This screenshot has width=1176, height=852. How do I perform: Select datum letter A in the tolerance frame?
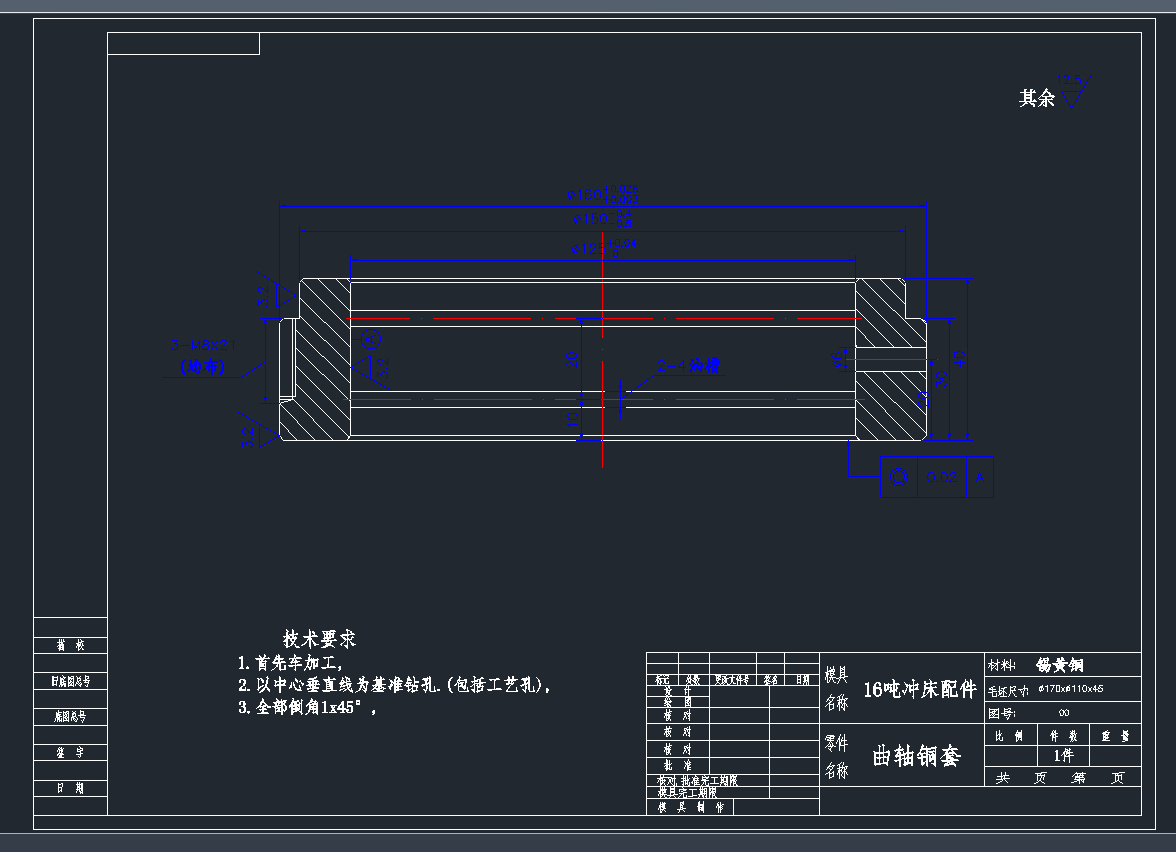(980, 477)
